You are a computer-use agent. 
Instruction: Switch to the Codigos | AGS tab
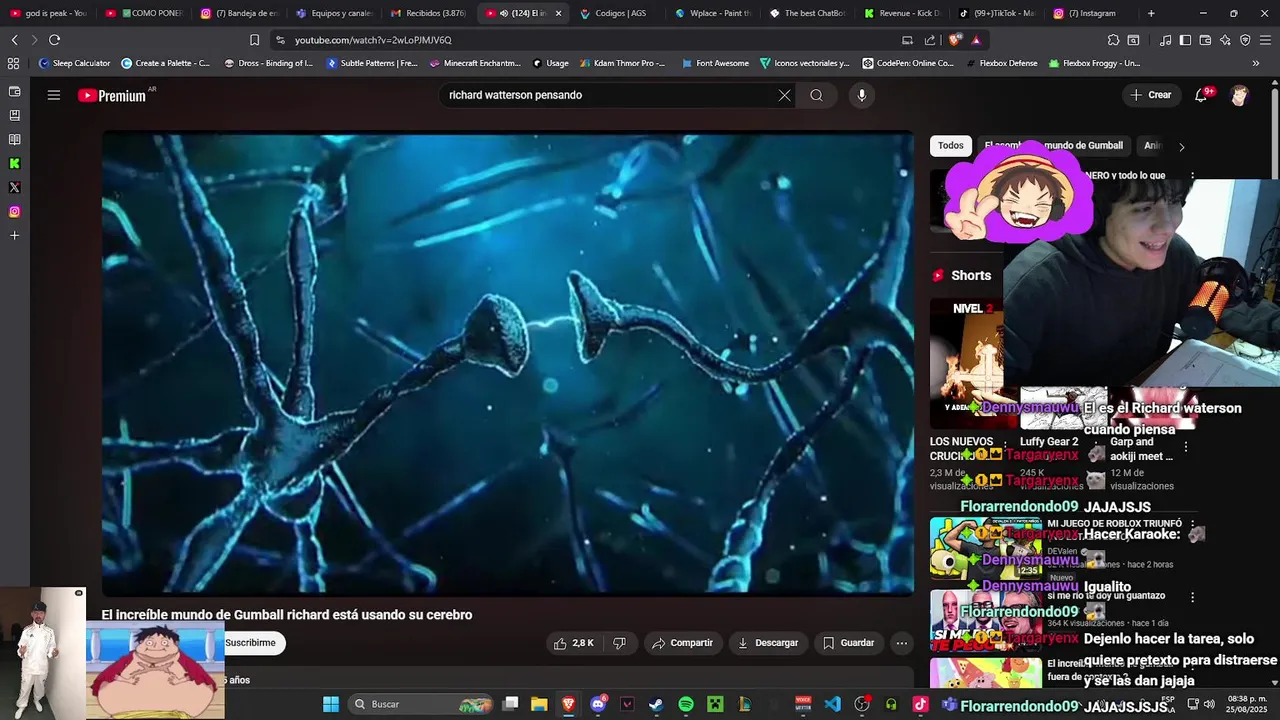tap(620, 13)
